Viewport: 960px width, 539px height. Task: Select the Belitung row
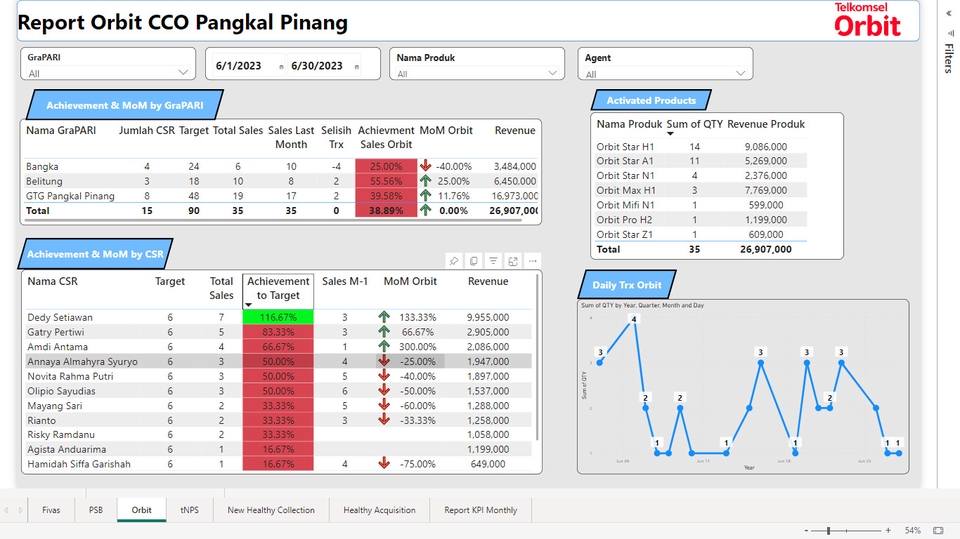(282, 181)
